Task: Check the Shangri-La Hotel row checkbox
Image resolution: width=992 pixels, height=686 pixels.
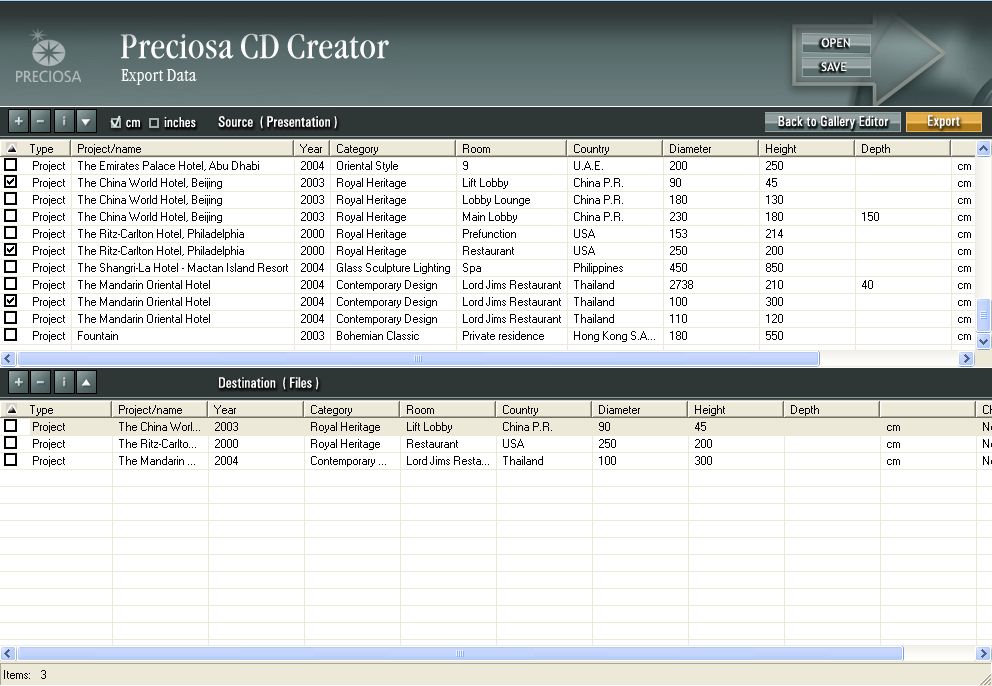Action: point(11,267)
